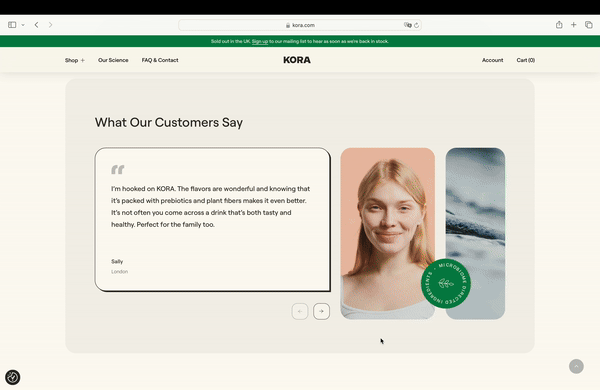Open the sidebar options dropdown arrow

pyautogui.click(x=23, y=25)
